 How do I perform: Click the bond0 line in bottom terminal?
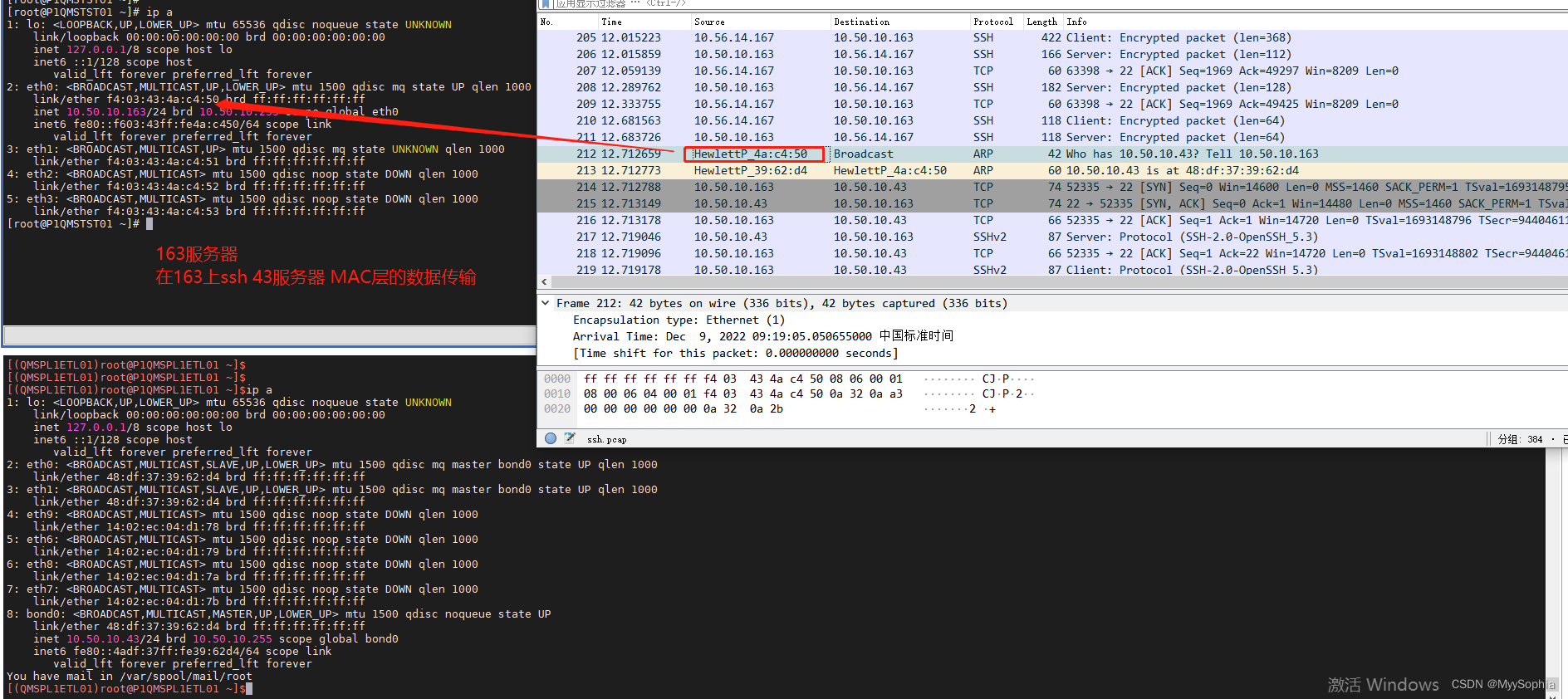pyautogui.click(x=279, y=613)
